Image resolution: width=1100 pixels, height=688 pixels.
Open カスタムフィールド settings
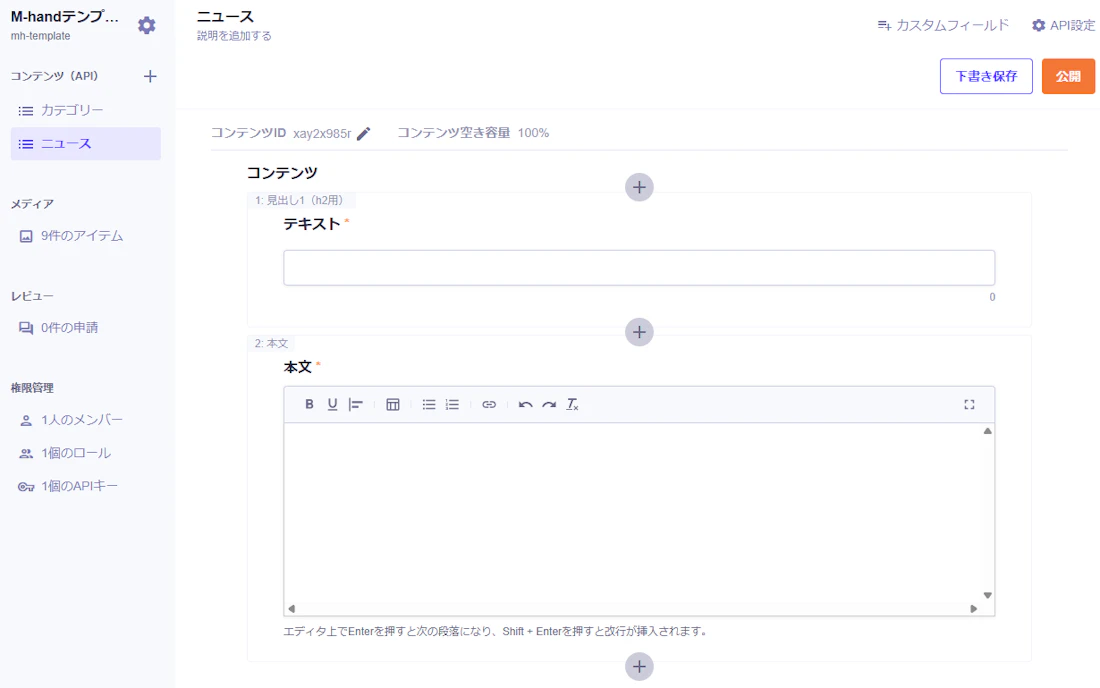pyautogui.click(x=943, y=25)
